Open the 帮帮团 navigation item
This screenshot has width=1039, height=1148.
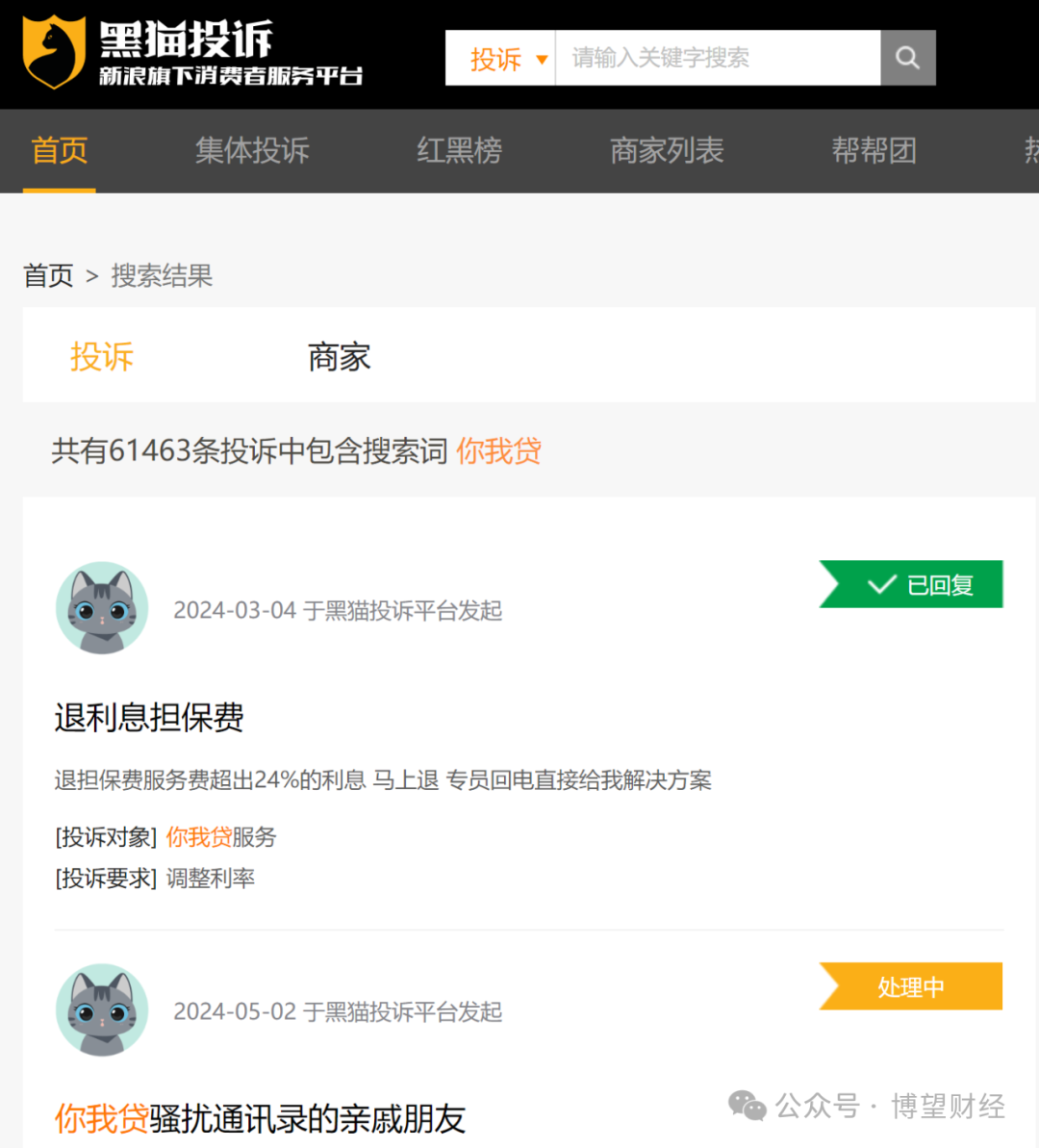[874, 151]
